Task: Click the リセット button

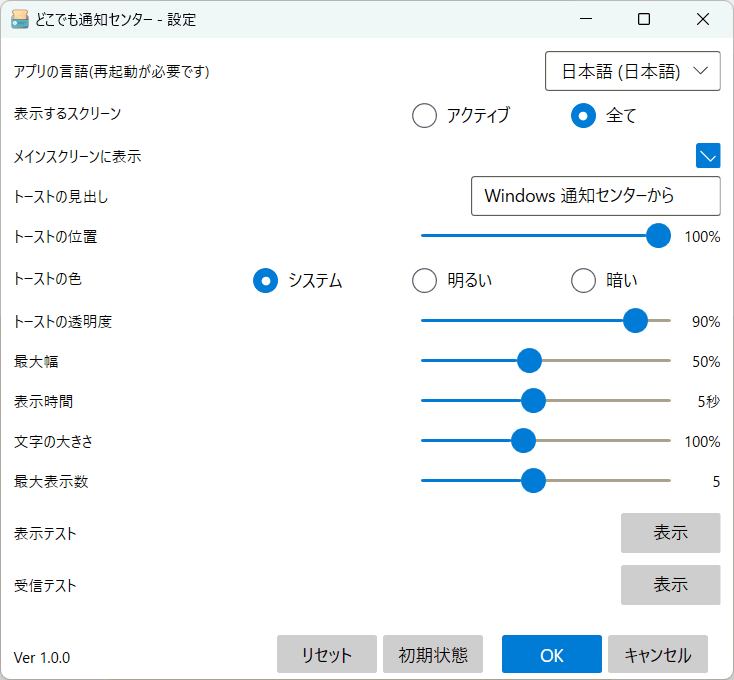Action: coord(327,654)
